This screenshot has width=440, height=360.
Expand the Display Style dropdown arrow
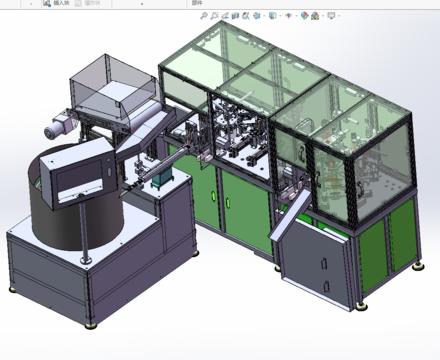point(280,16)
